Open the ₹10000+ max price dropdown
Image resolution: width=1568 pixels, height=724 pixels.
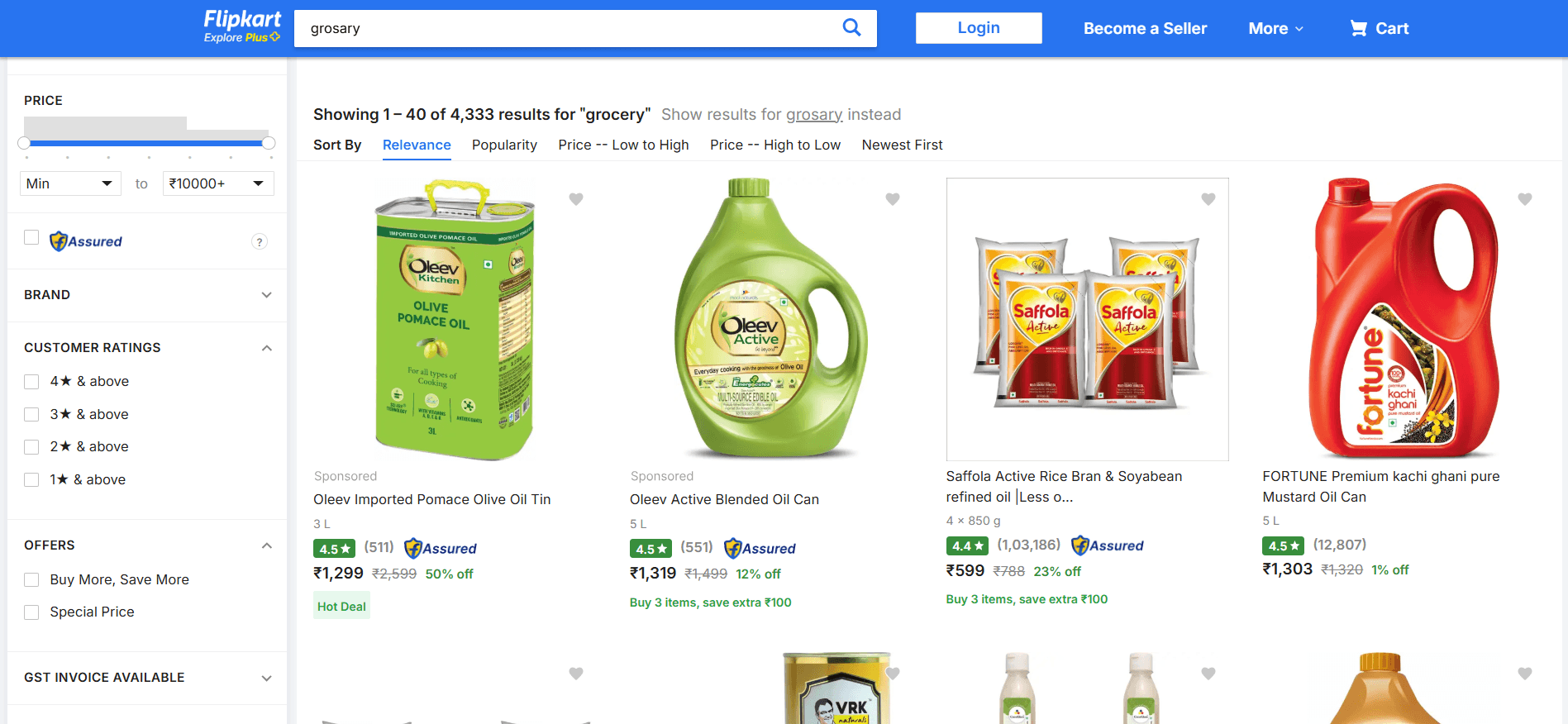pos(218,183)
